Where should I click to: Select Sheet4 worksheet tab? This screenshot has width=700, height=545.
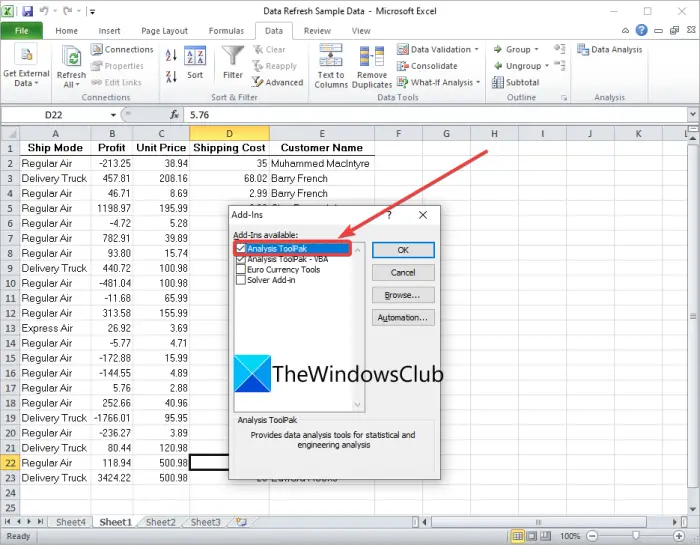click(x=71, y=522)
